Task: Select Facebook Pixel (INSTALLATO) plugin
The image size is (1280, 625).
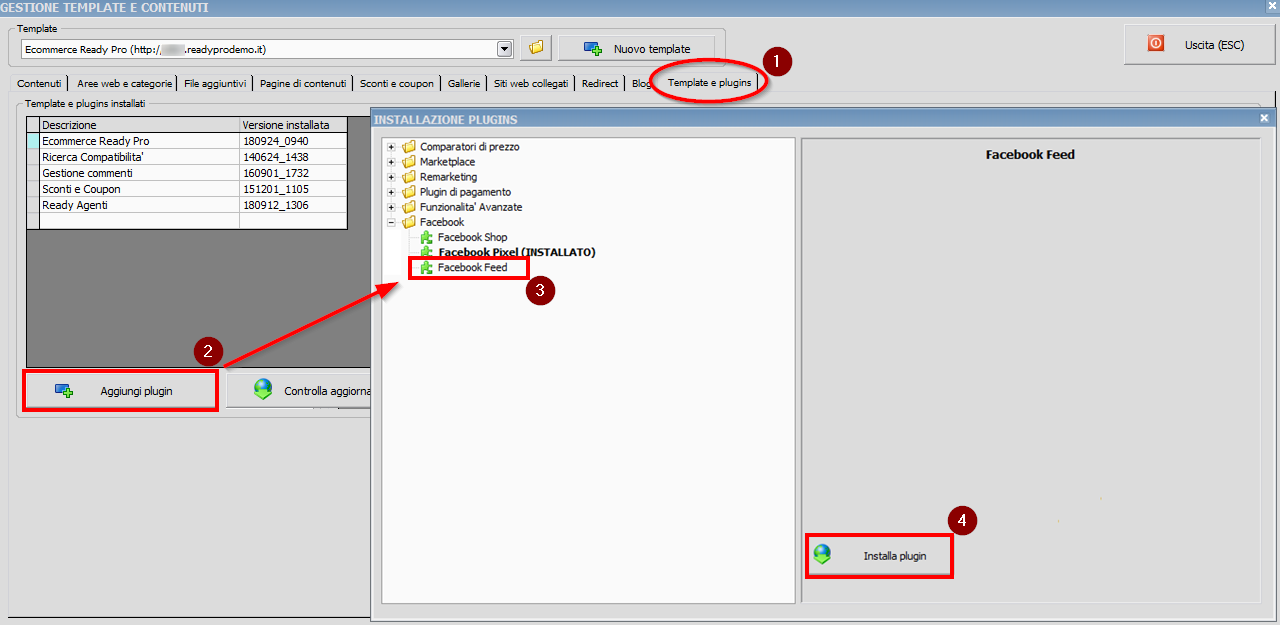Action: tap(517, 252)
